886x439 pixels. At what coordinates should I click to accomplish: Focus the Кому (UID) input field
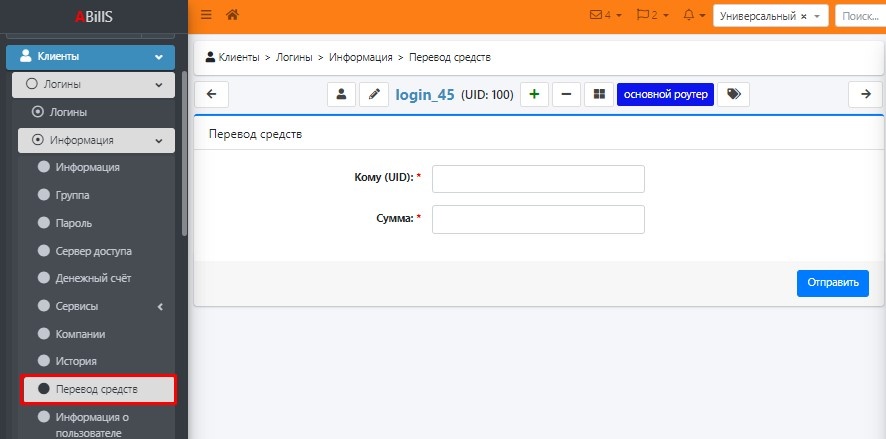click(x=538, y=179)
